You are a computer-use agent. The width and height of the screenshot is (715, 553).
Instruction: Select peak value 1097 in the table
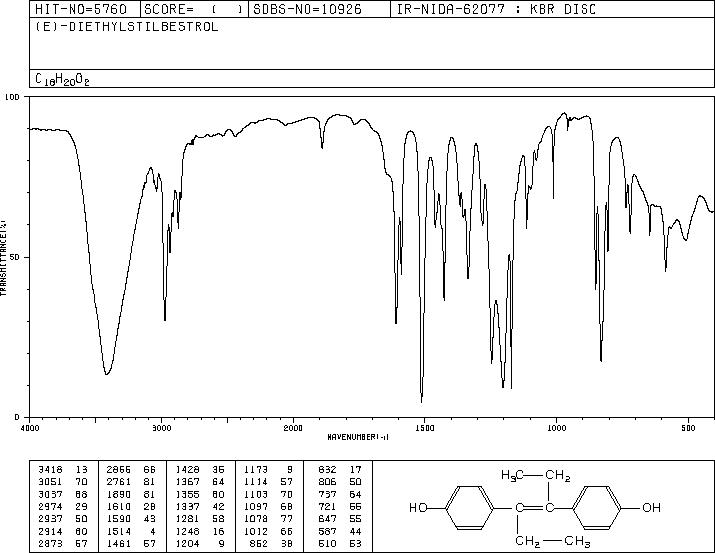256,506
